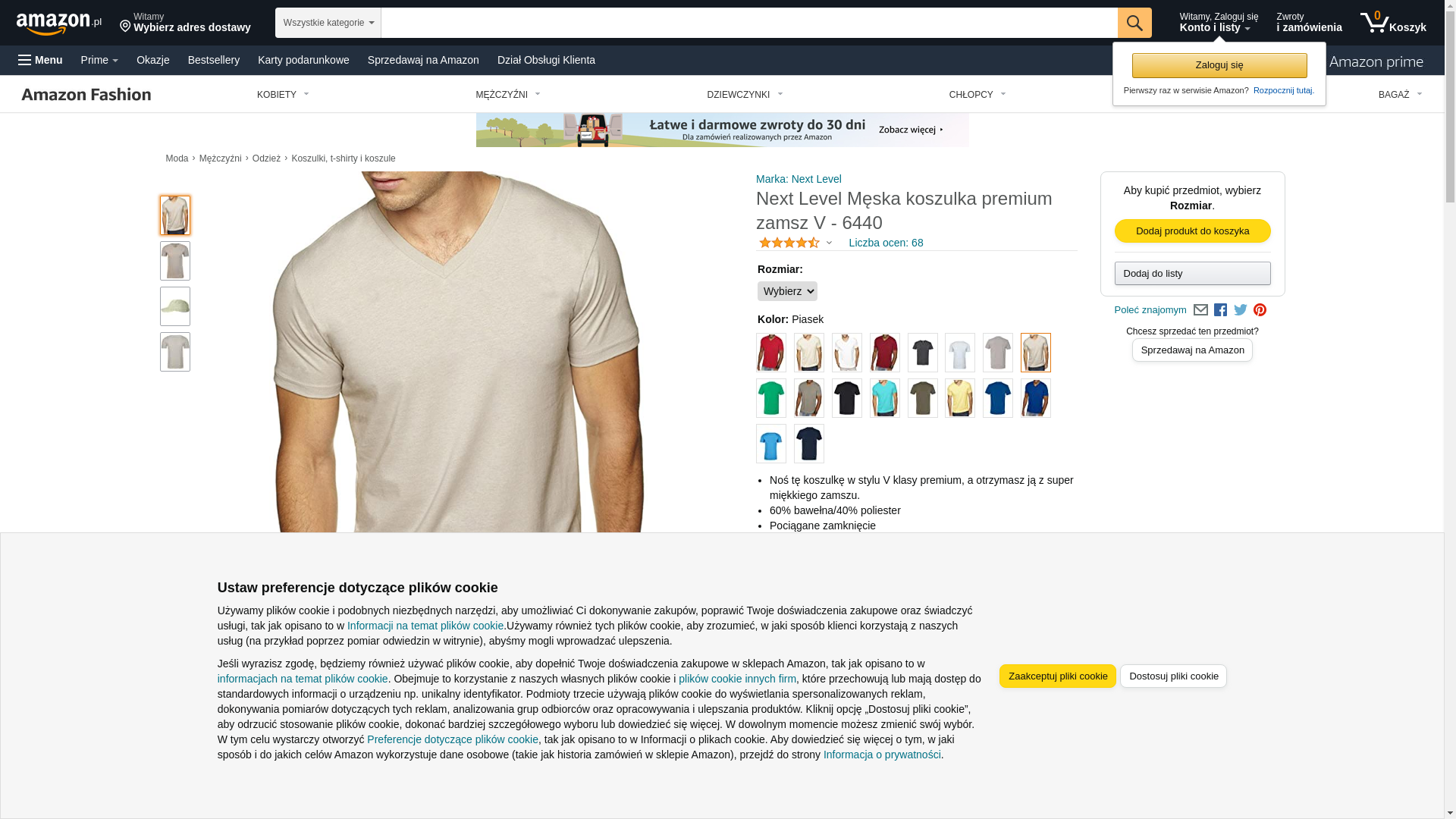Open the Prime navigation menu
The width and height of the screenshot is (1456, 819).
click(99, 60)
